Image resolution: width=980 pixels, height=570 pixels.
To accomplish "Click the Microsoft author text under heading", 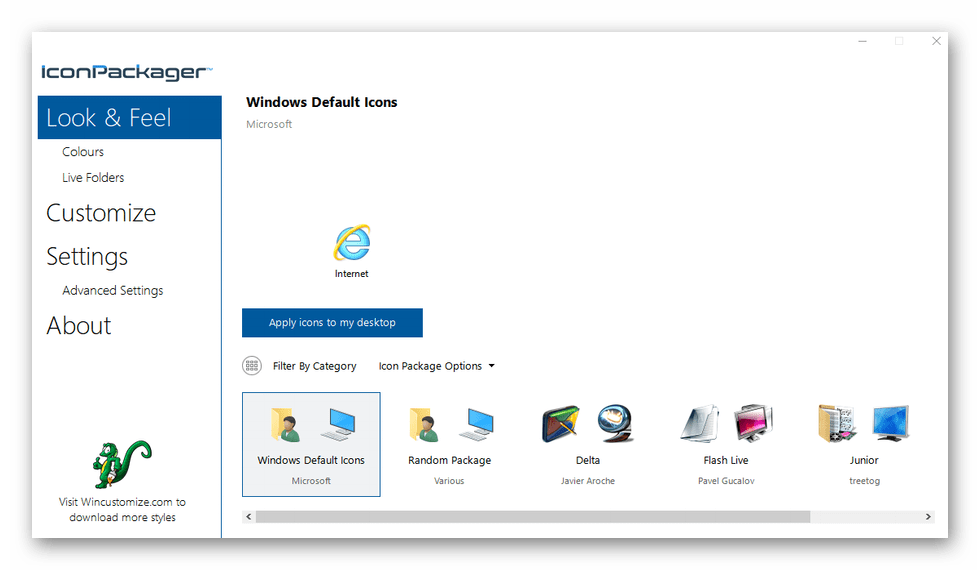I will click(269, 124).
